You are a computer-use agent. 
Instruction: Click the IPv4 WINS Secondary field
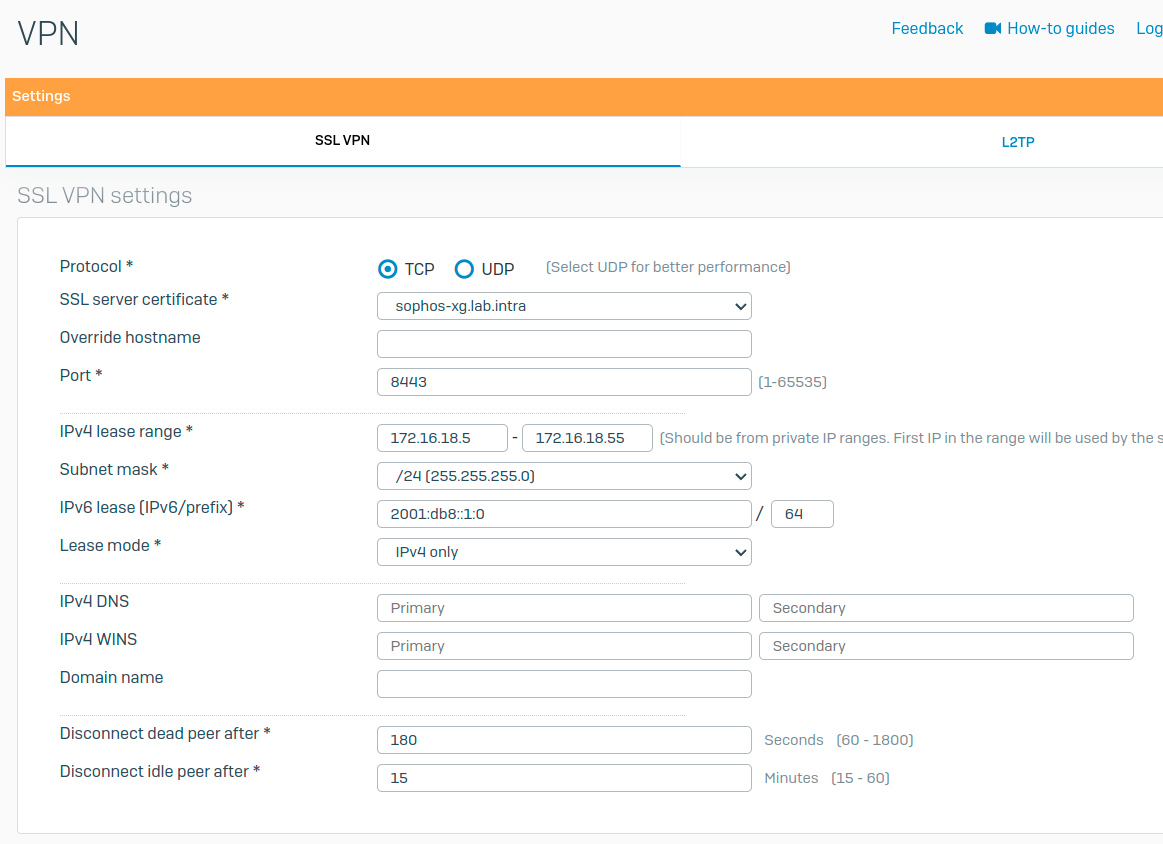946,646
